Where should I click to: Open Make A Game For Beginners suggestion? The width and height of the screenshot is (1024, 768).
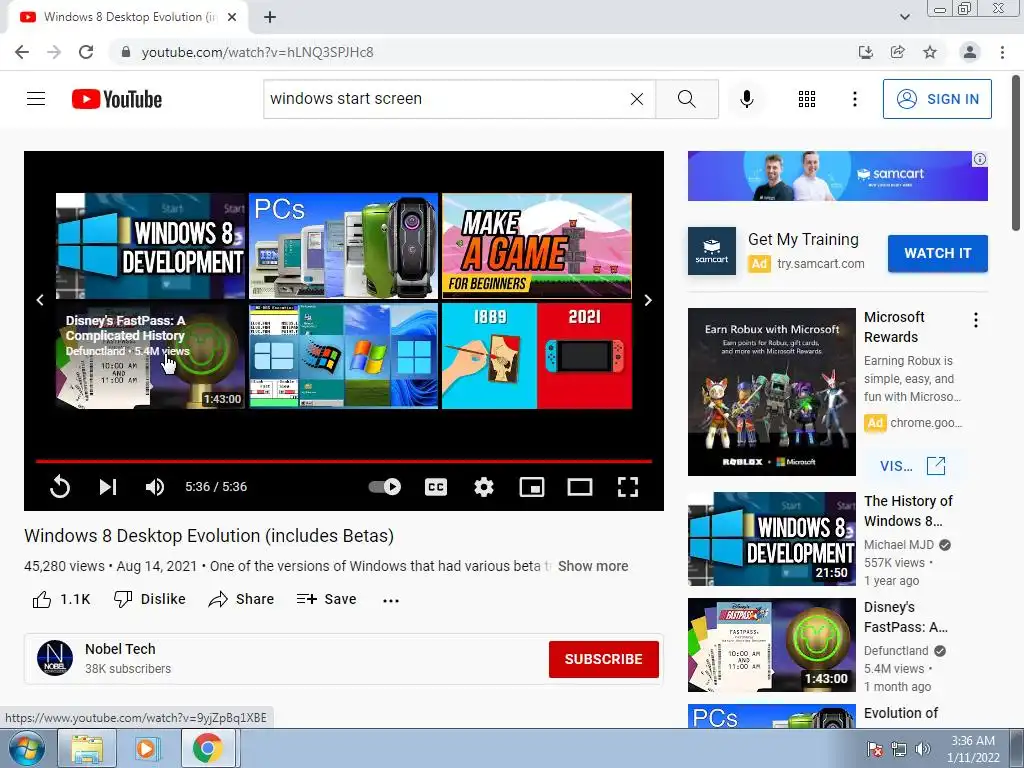point(537,246)
